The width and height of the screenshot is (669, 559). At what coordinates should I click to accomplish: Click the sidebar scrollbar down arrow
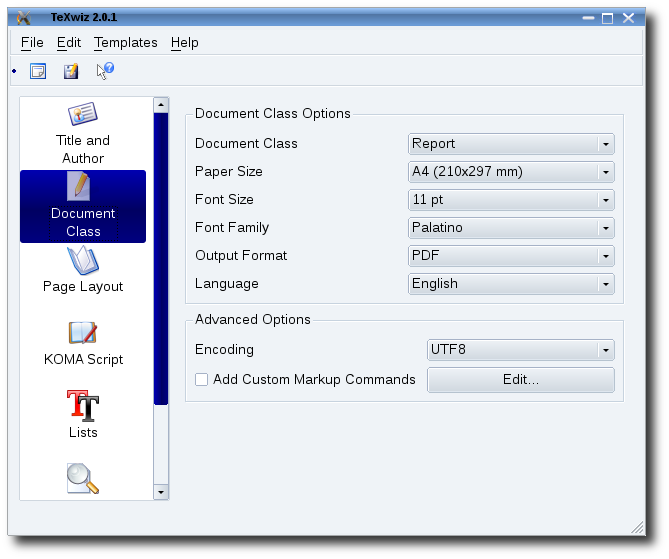tap(161, 492)
